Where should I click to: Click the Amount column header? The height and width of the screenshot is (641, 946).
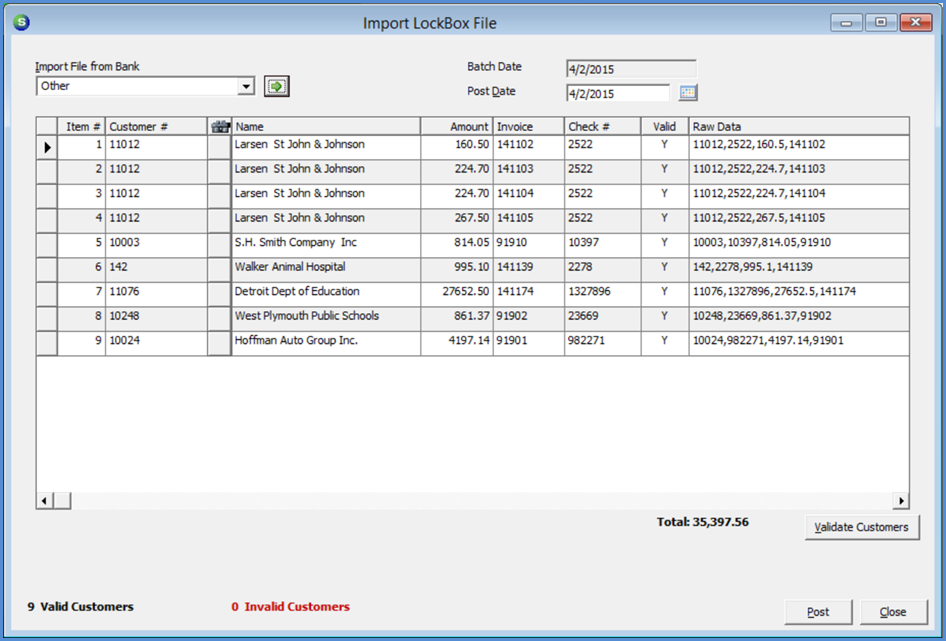(457, 127)
